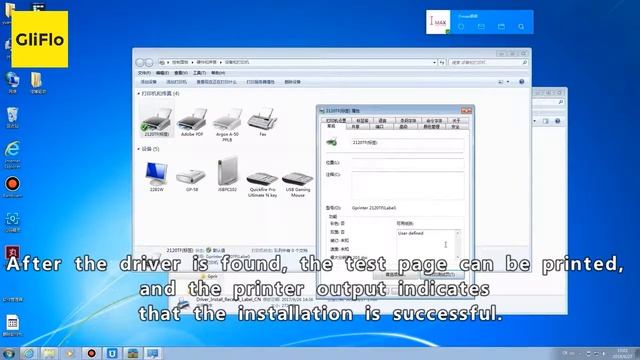Open the 工具(T) menu

click(199, 73)
